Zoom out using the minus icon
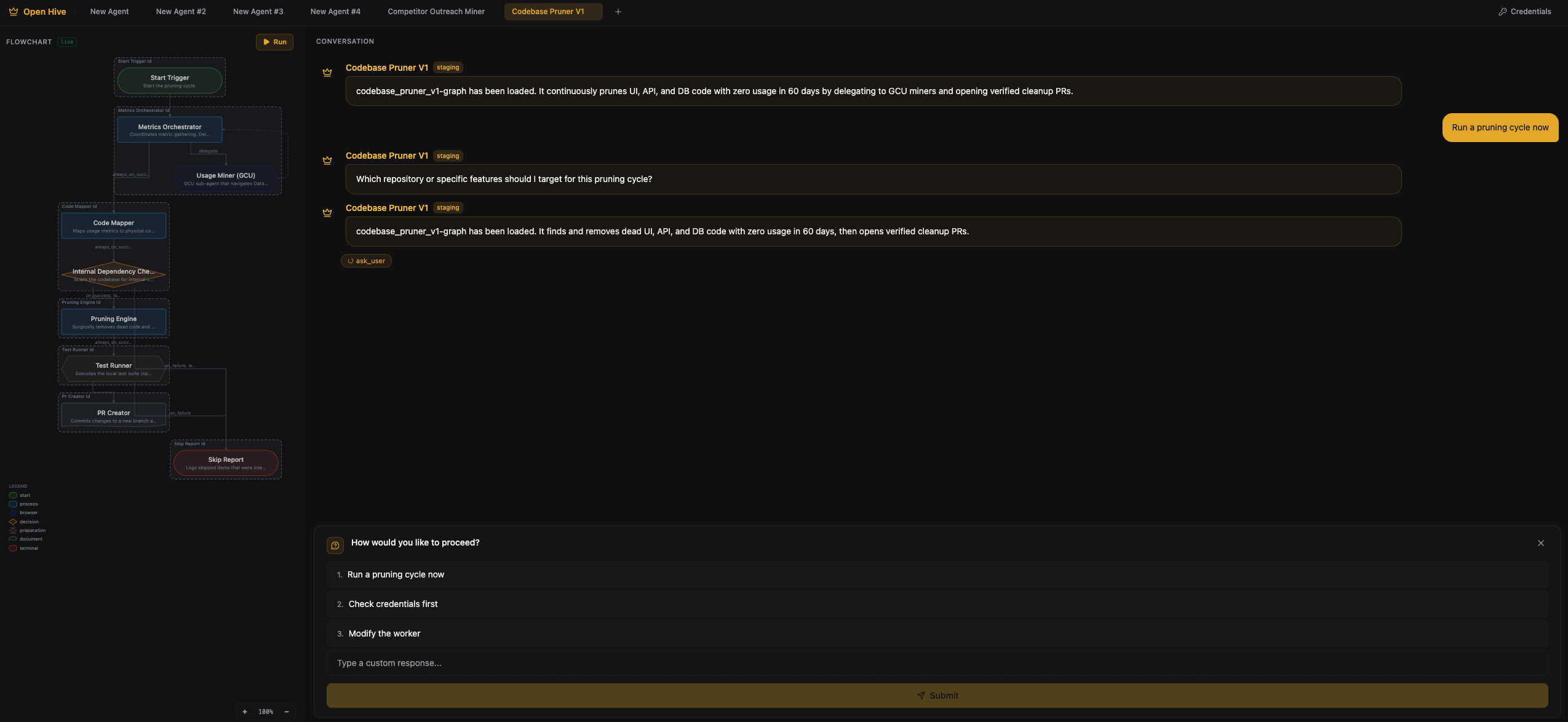Image resolution: width=1568 pixels, height=722 pixels. (286, 711)
